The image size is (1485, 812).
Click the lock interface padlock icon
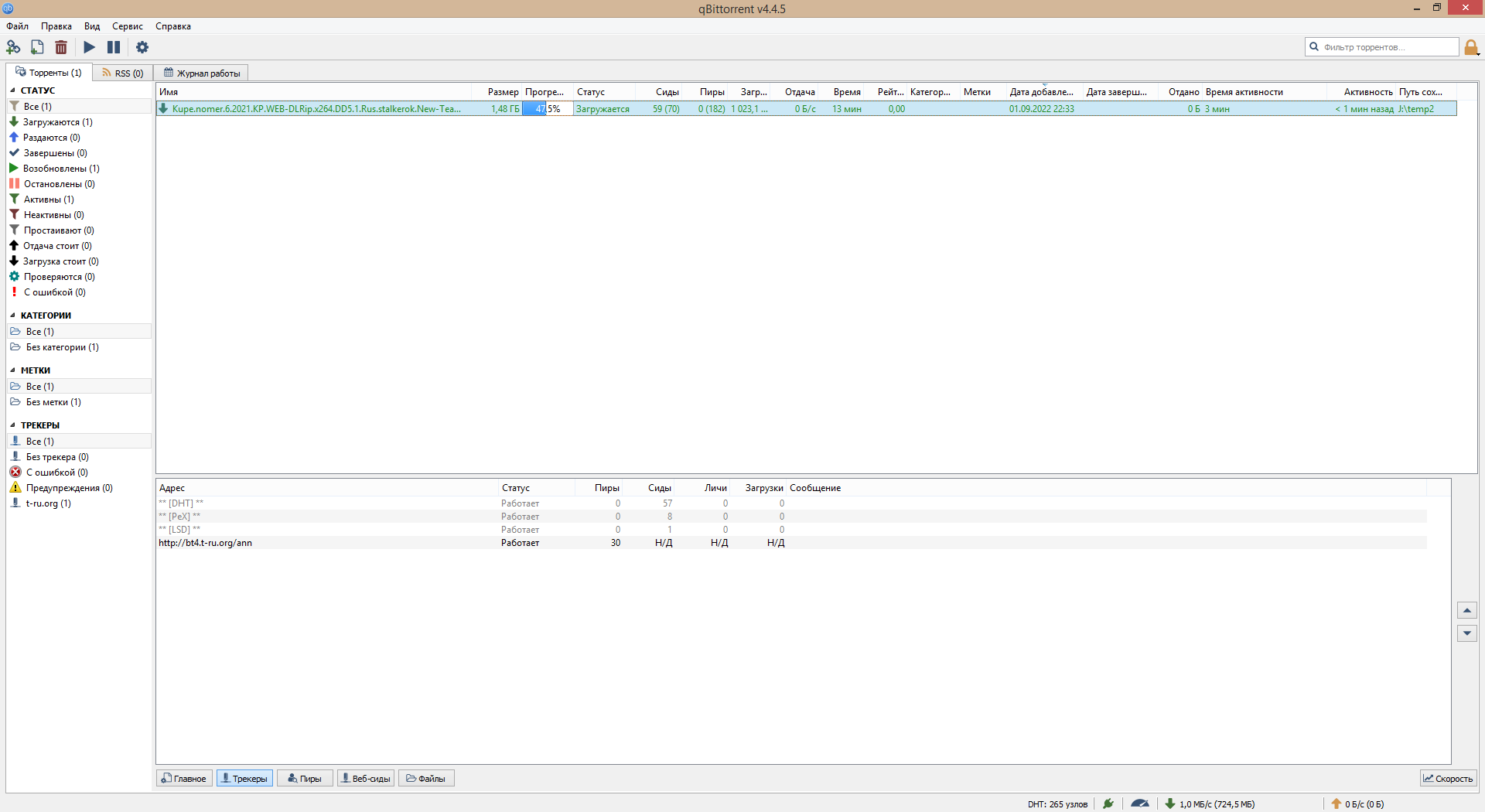click(1471, 48)
